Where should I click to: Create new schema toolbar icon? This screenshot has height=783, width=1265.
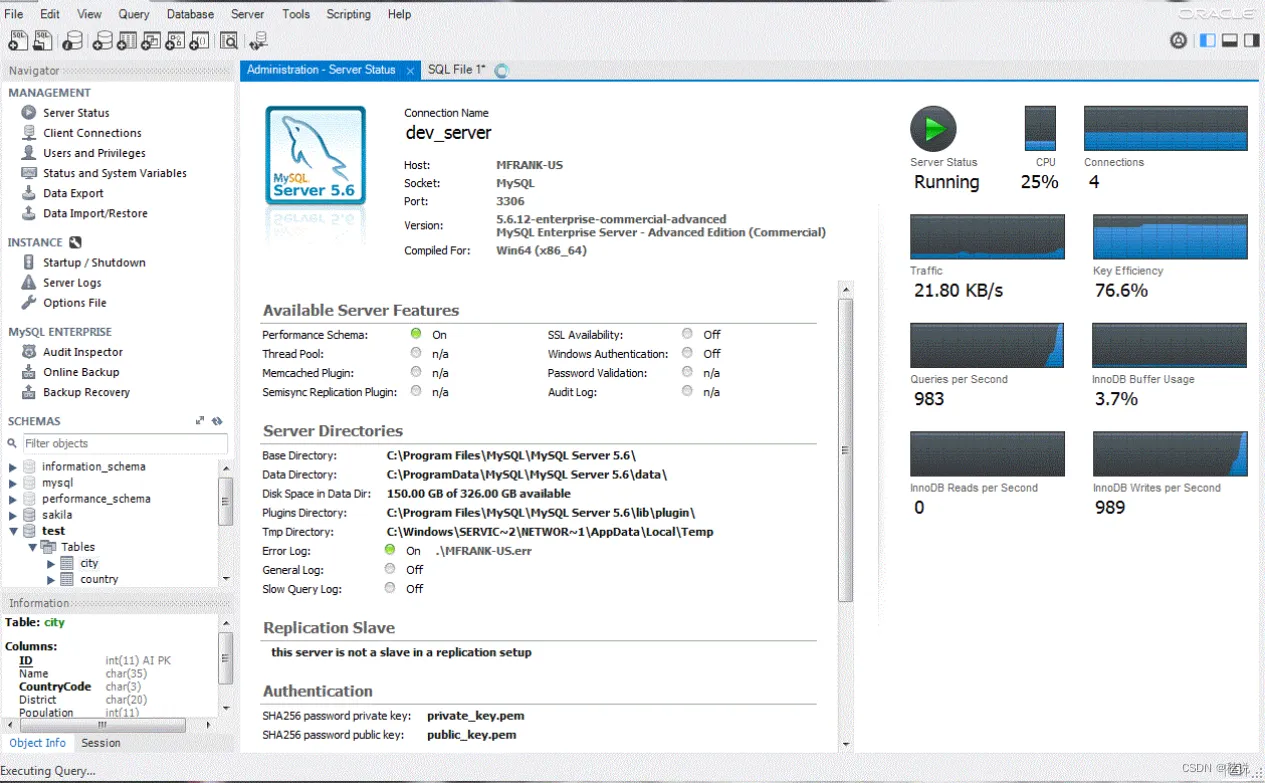101,41
